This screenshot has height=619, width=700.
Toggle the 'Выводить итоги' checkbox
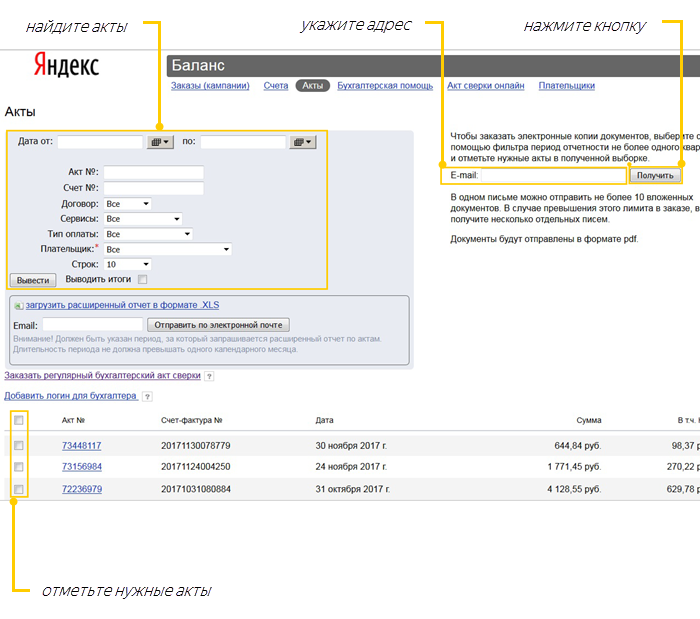click(142, 279)
